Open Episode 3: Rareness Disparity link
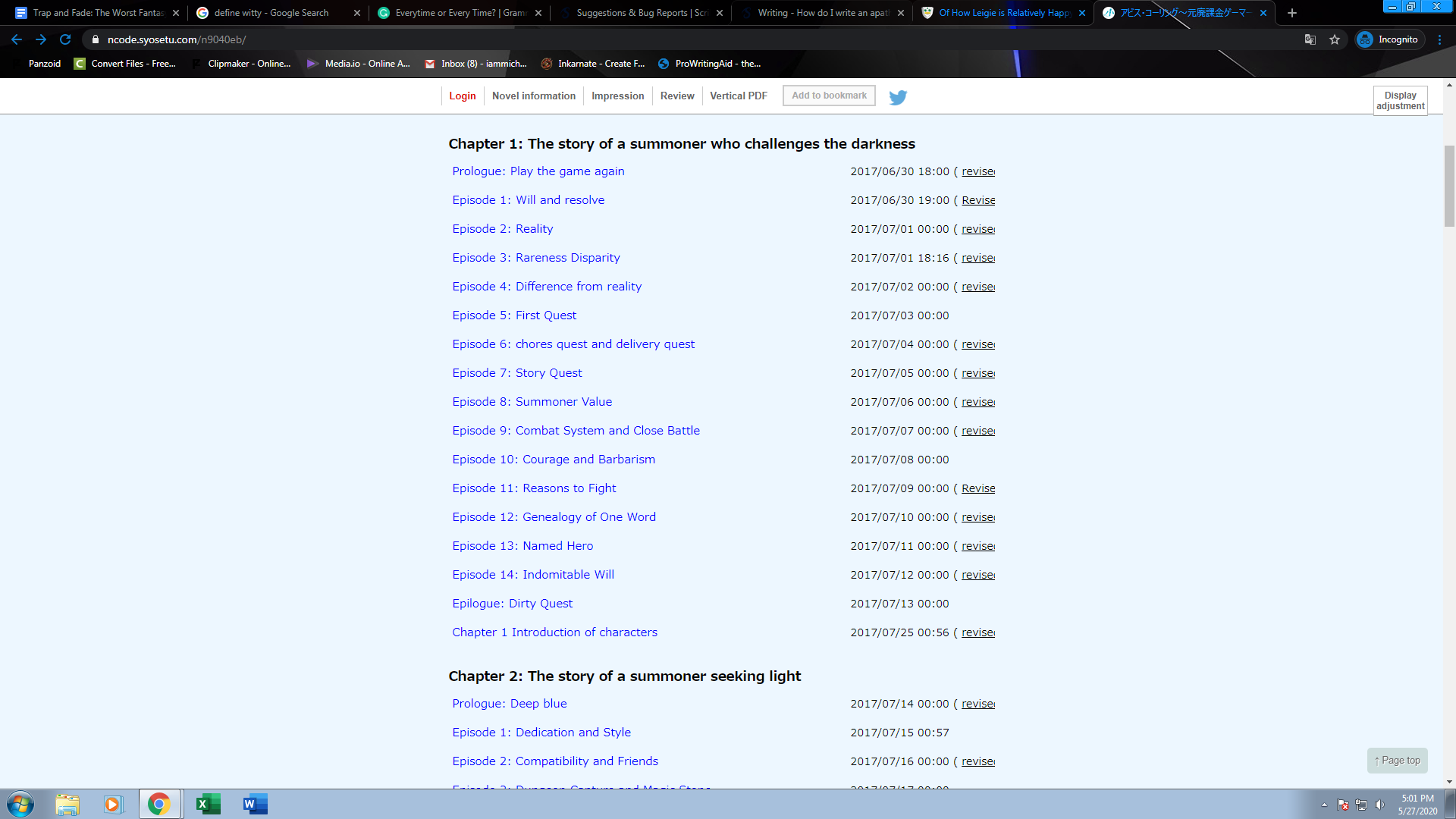 point(535,258)
